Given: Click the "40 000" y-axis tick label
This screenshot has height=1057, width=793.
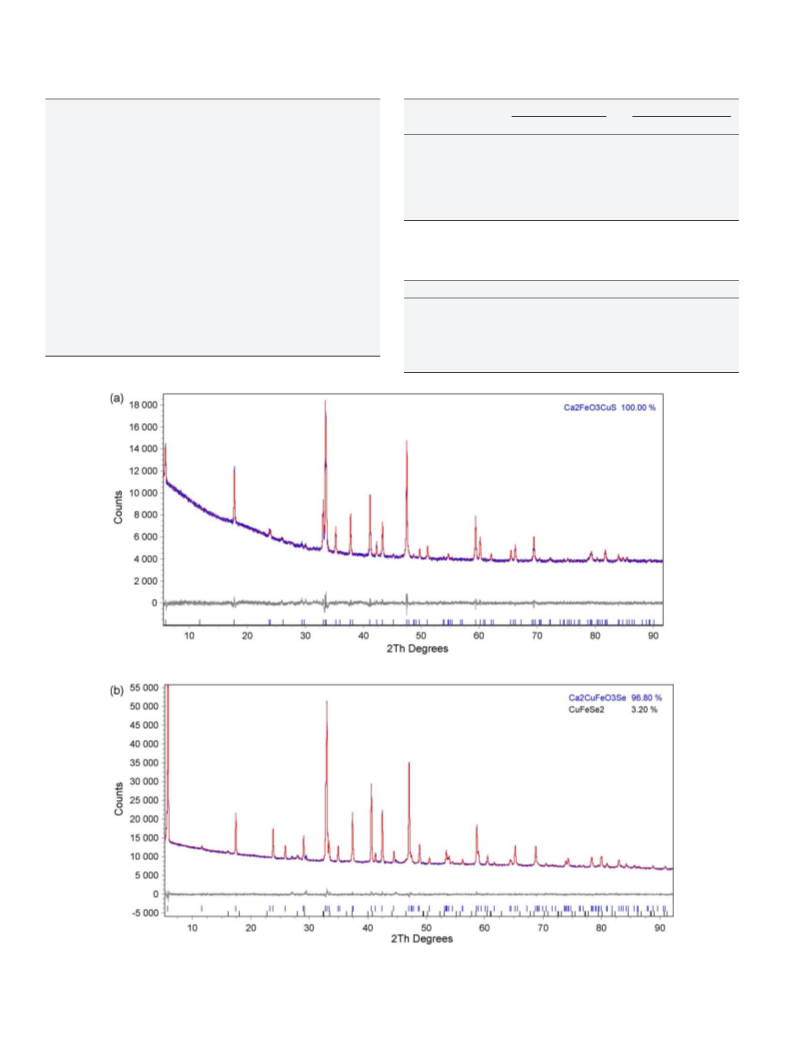Looking at the screenshot, I should click(144, 744).
